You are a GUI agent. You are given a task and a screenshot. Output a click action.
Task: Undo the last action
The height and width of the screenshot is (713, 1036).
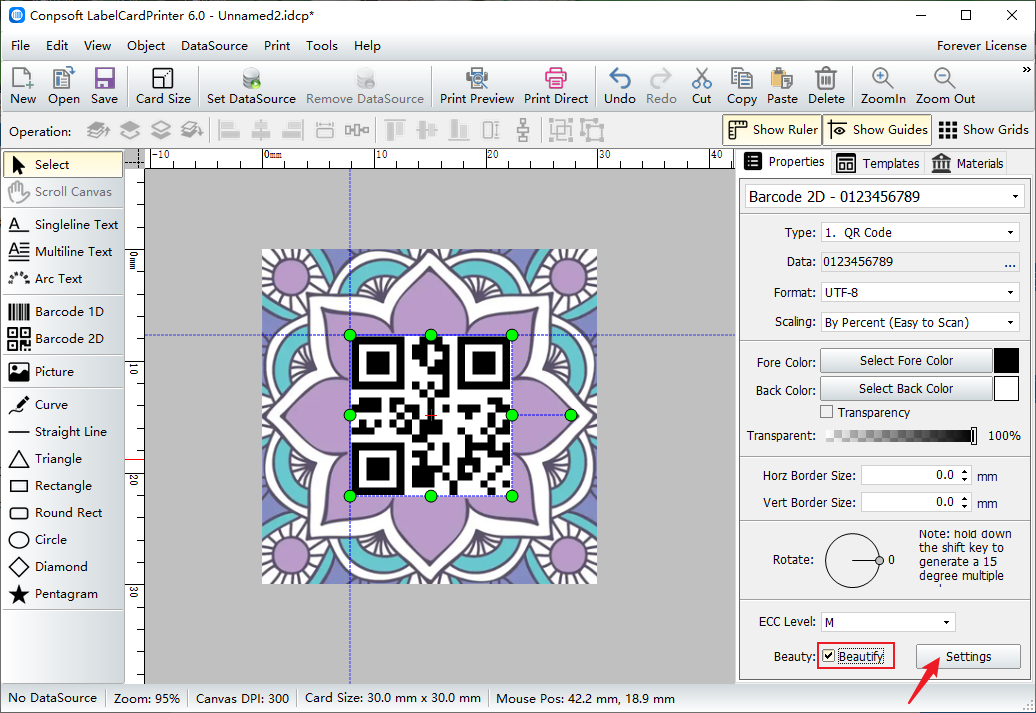[x=620, y=85]
